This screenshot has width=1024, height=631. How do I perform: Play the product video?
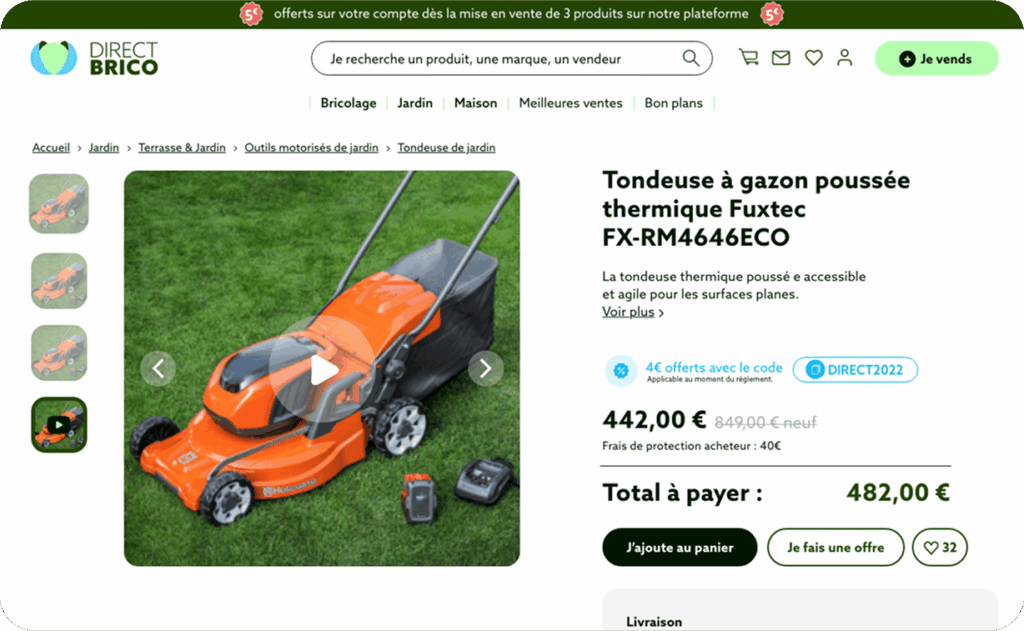(322, 370)
